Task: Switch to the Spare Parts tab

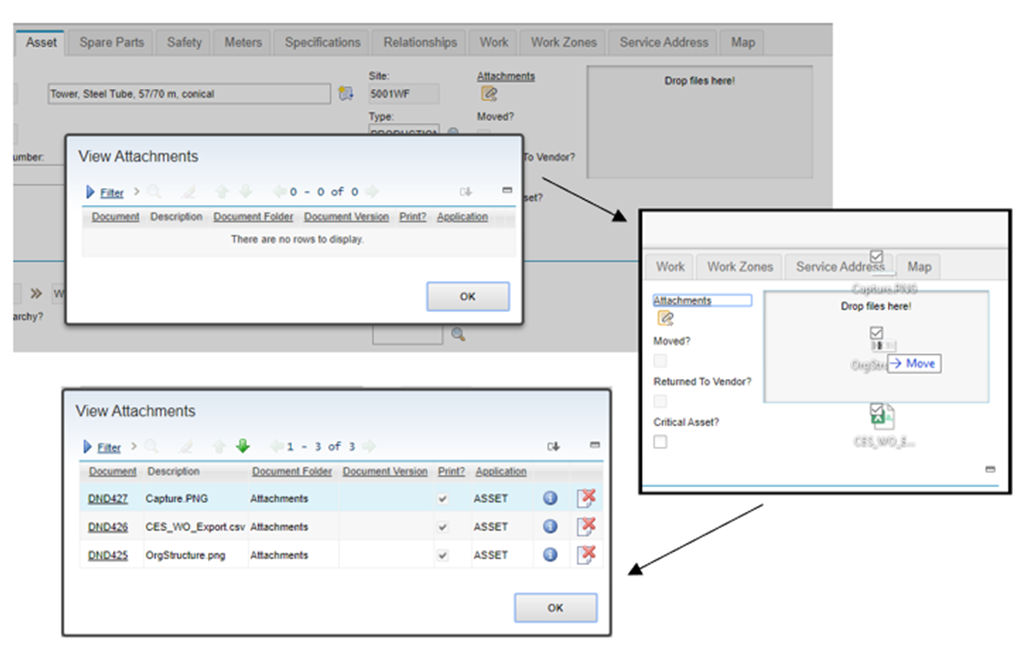Action: tap(110, 42)
